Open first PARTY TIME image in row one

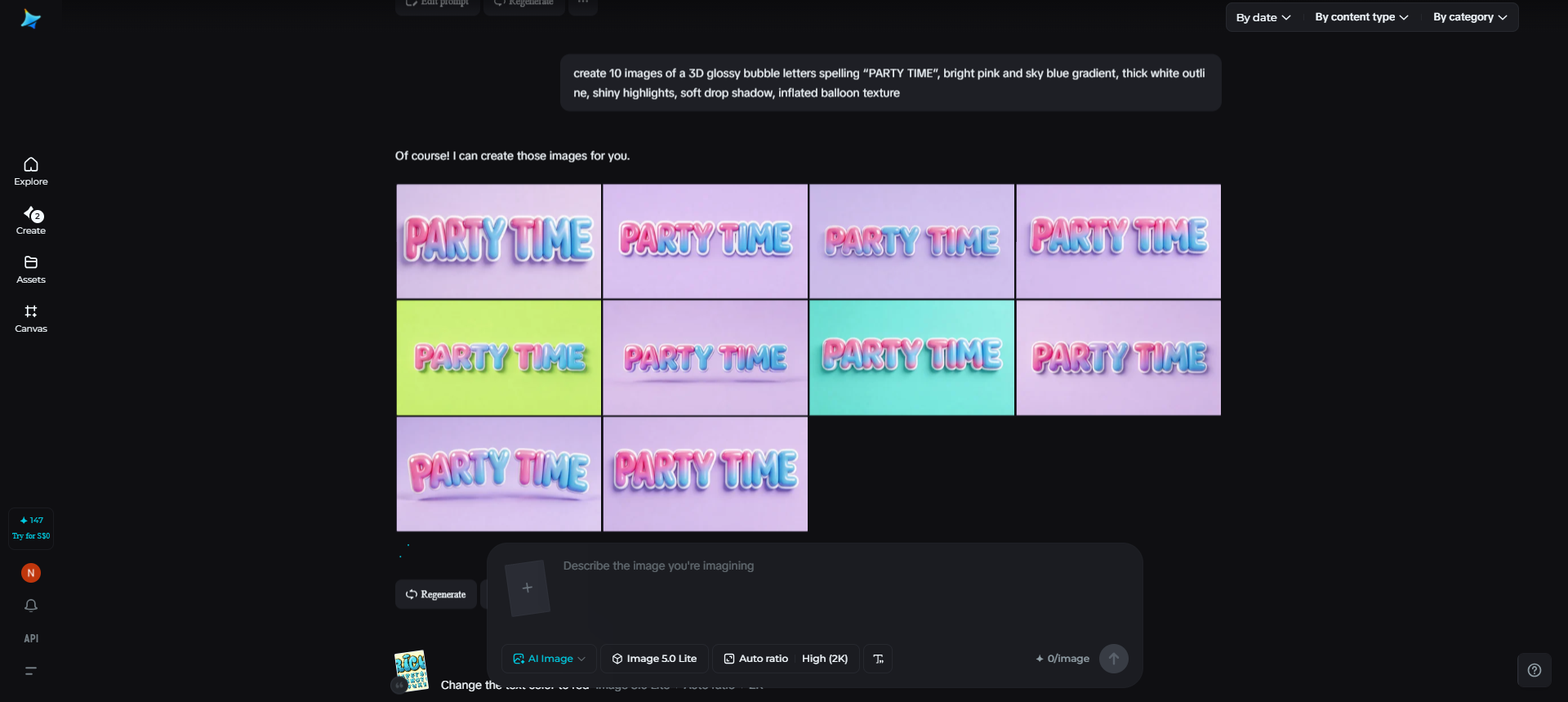pyautogui.click(x=499, y=241)
